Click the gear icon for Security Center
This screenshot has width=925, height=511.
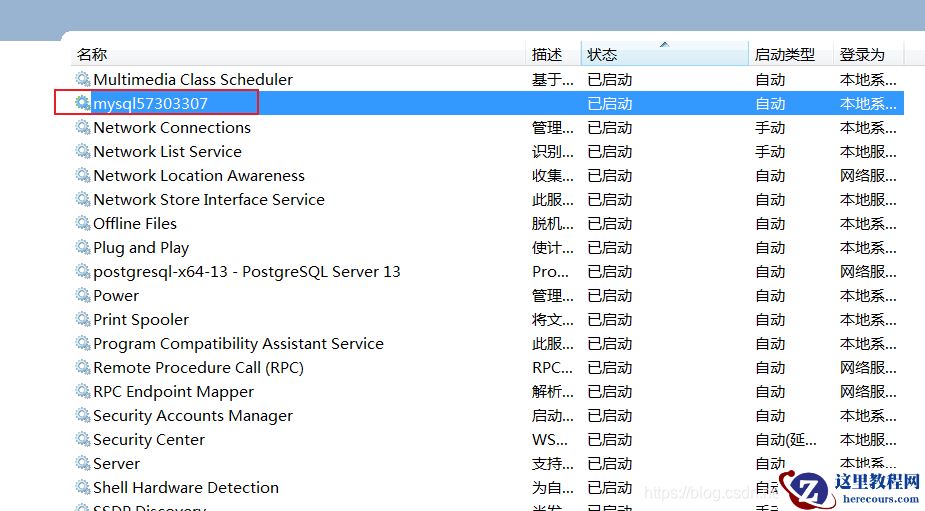pyautogui.click(x=83, y=439)
